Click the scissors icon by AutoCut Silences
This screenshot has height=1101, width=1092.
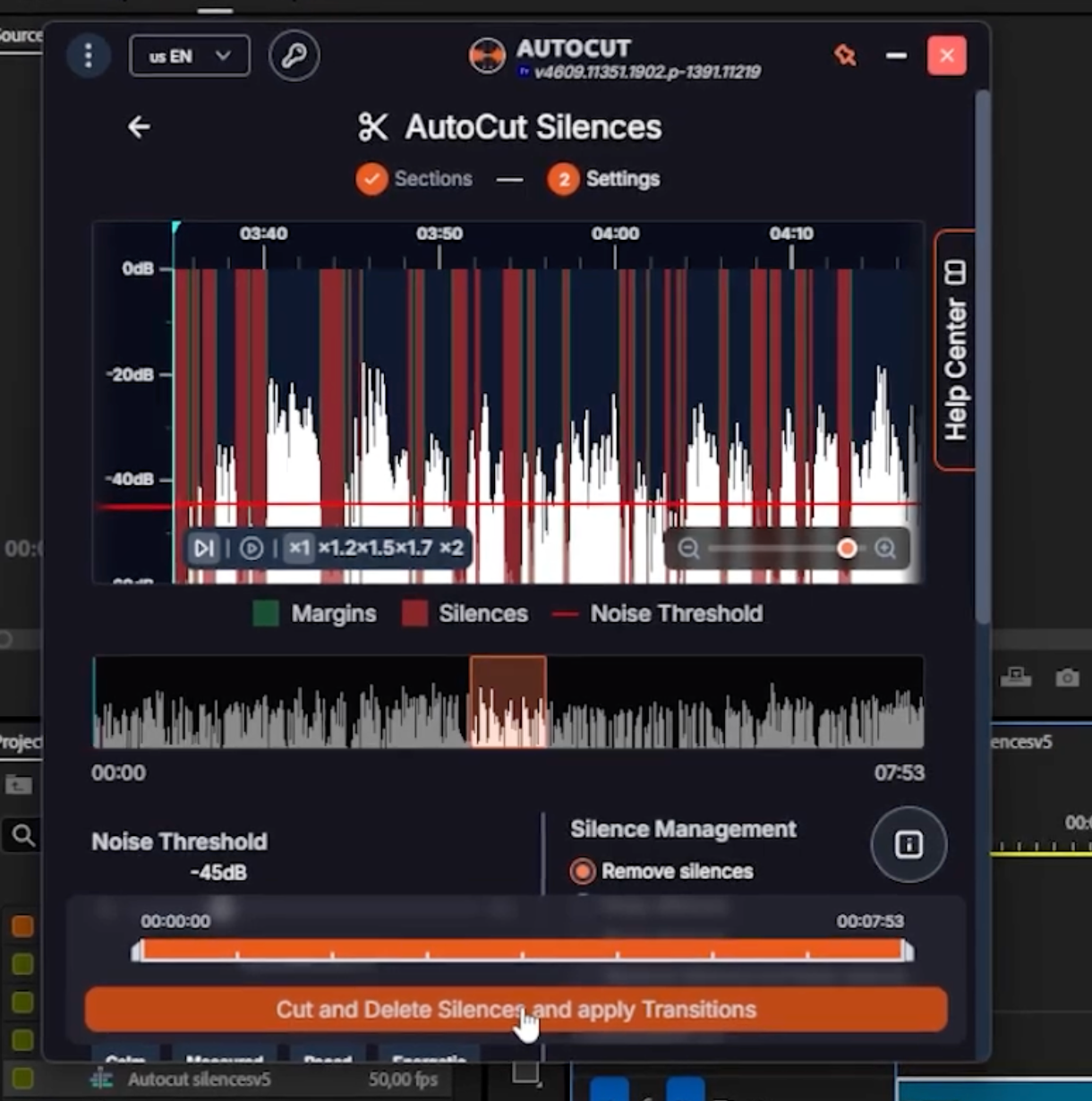[x=372, y=127]
